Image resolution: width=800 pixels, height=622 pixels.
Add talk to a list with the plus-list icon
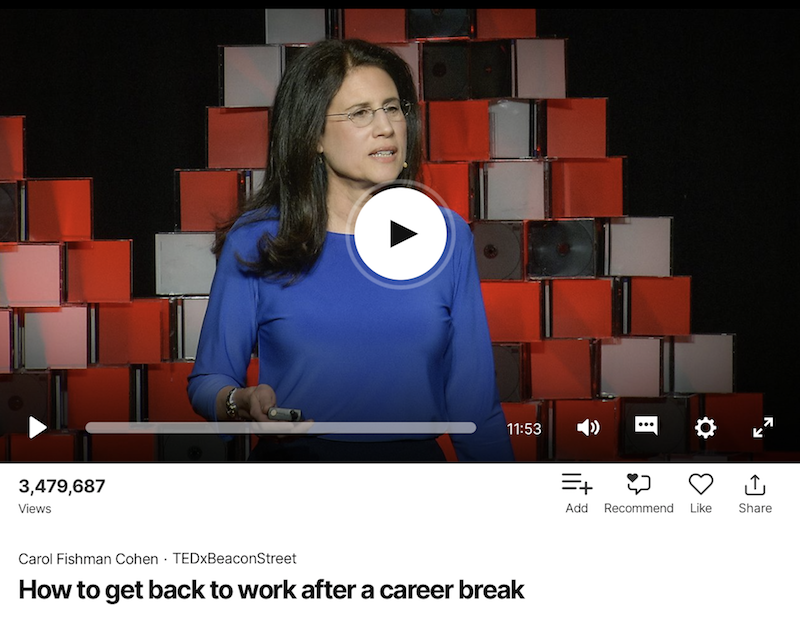point(577,484)
